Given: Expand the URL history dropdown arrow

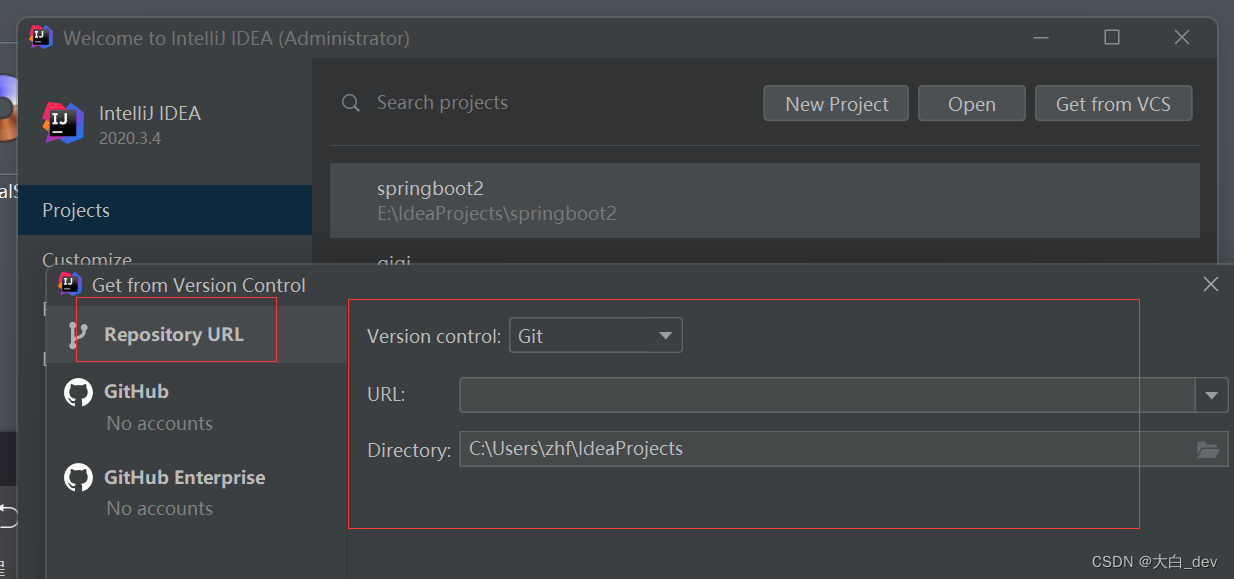Looking at the screenshot, I should [x=1212, y=395].
